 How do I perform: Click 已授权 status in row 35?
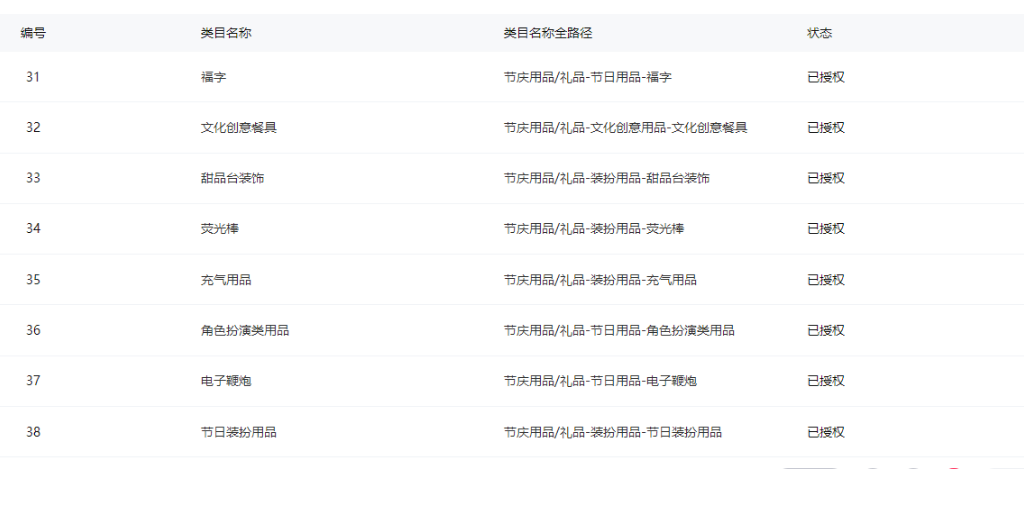826,280
